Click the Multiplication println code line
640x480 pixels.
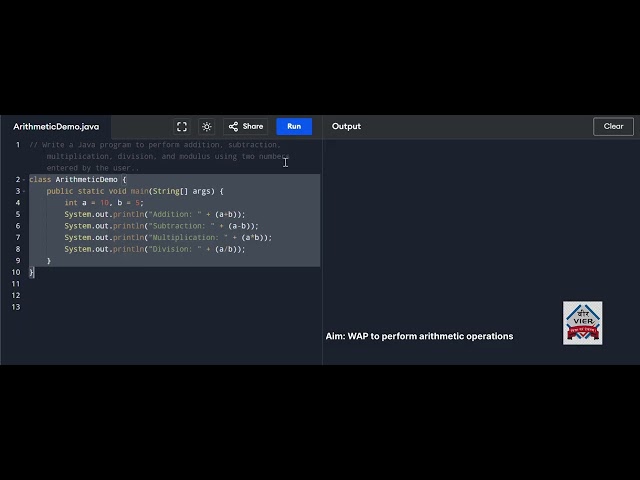tap(168, 238)
